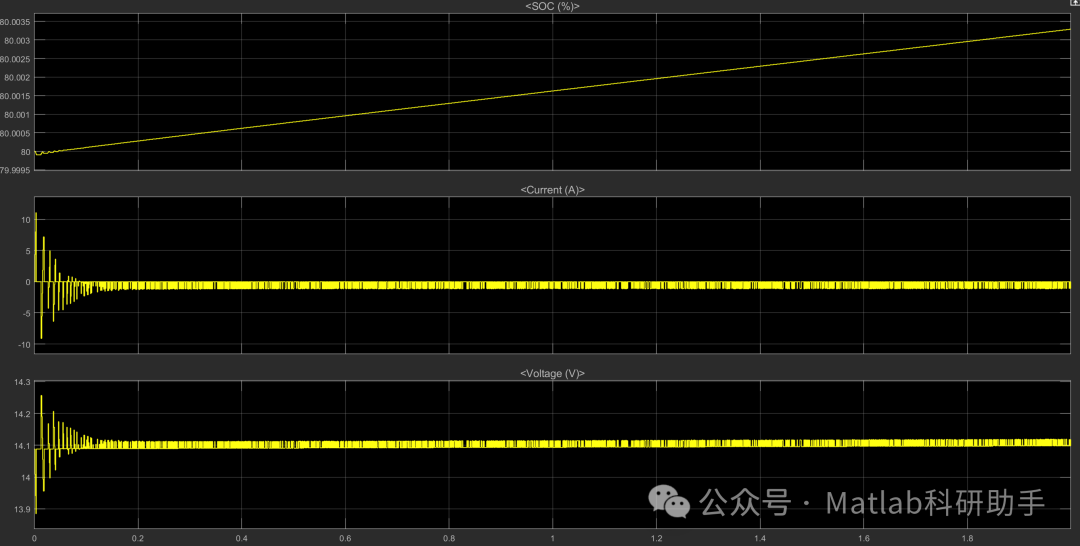The width and height of the screenshot is (1080, 546).
Task: Select the <Voltage (V)> plot title
Action: pyautogui.click(x=552, y=374)
